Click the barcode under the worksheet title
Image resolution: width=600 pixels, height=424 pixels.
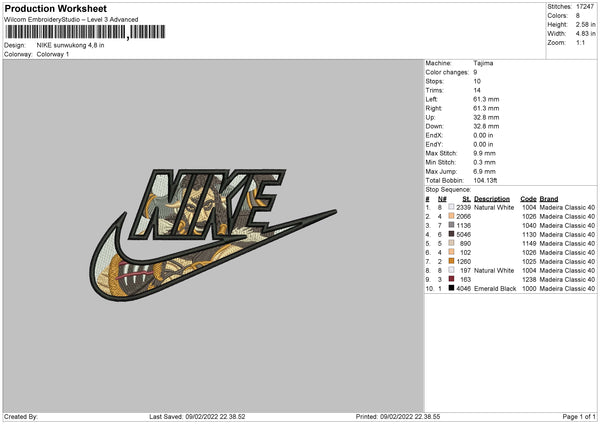point(85,32)
